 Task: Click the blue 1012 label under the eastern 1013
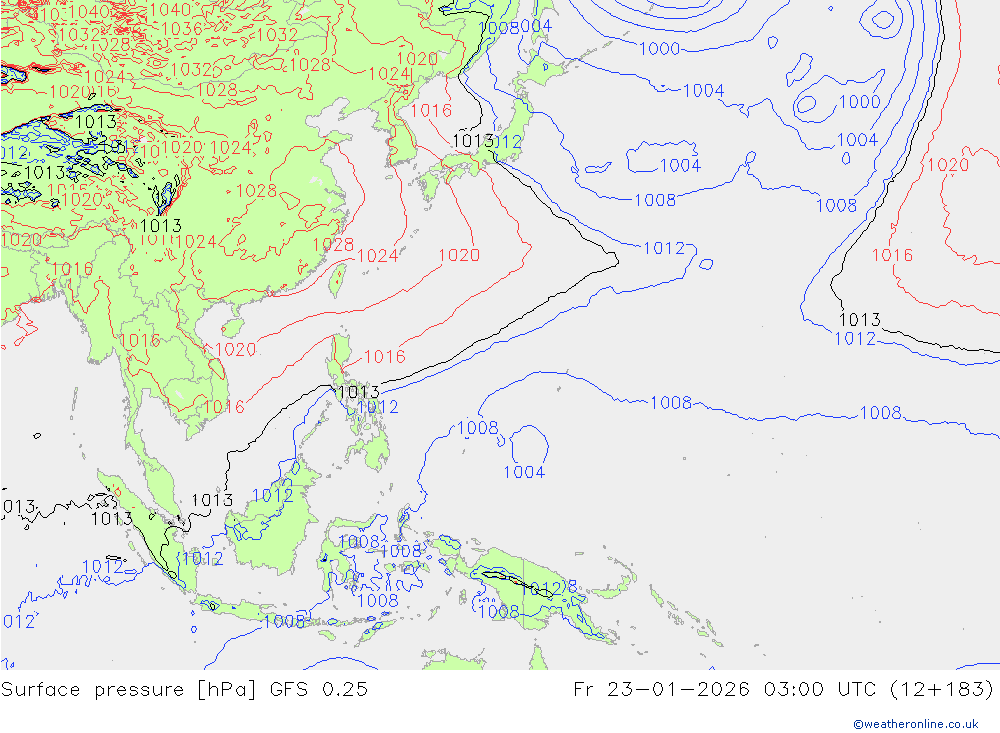tap(855, 339)
